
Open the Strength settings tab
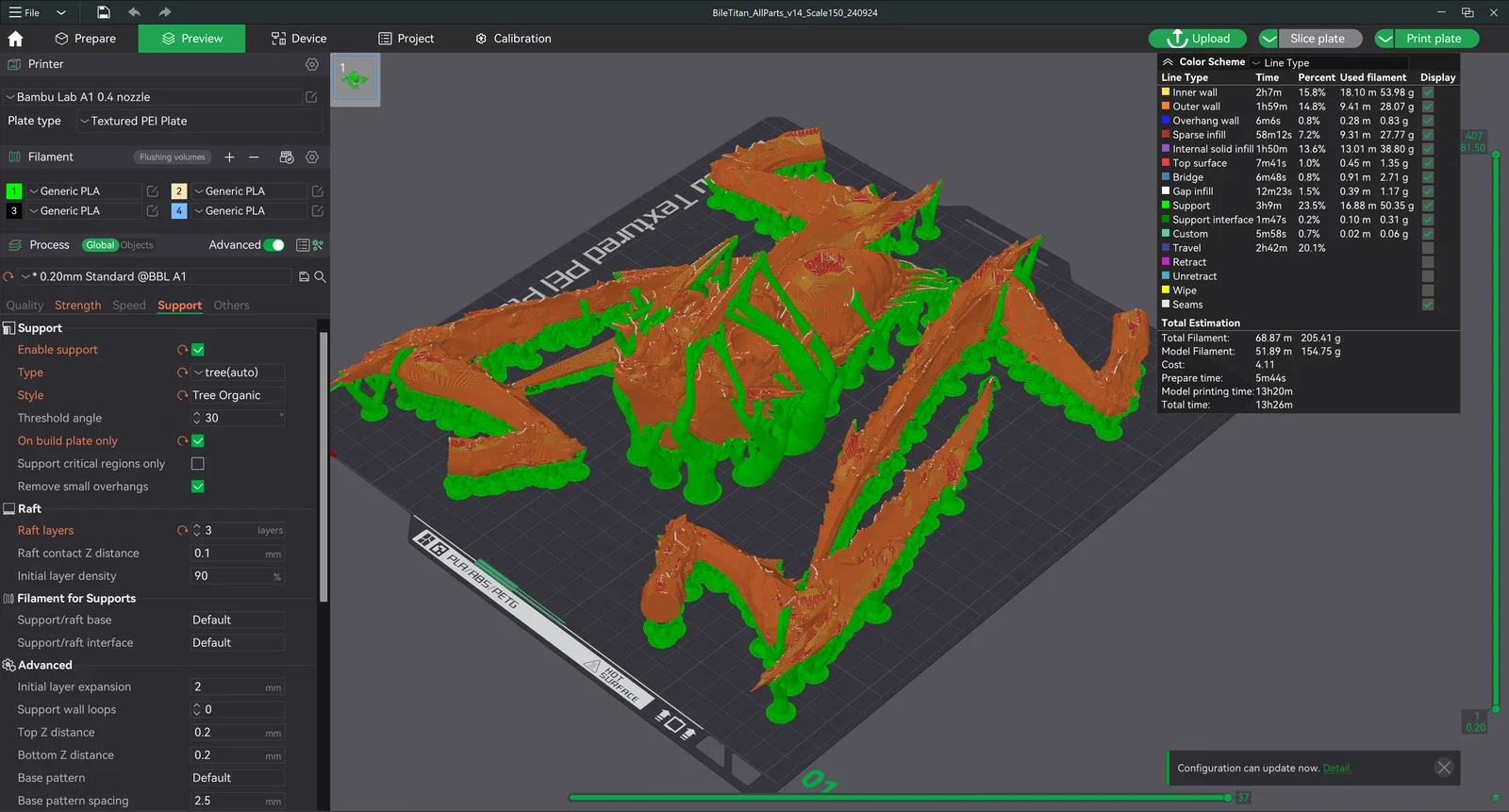tap(77, 306)
